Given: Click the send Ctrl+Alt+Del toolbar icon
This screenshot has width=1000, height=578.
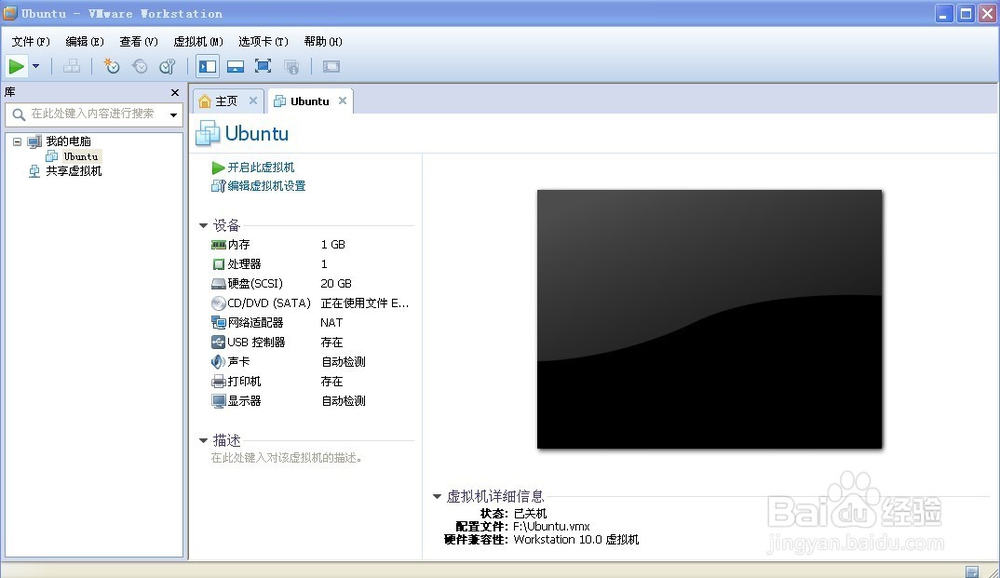Looking at the screenshot, I should point(71,66).
